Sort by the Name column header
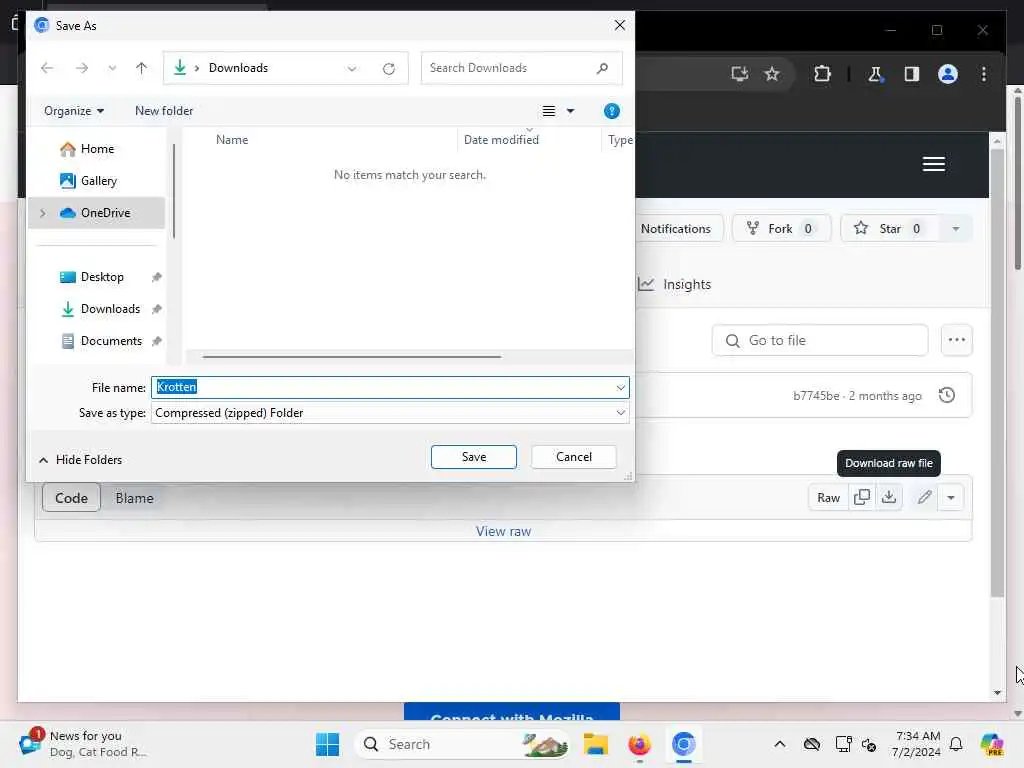This screenshot has height=768, width=1024. [x=232, y=140]
